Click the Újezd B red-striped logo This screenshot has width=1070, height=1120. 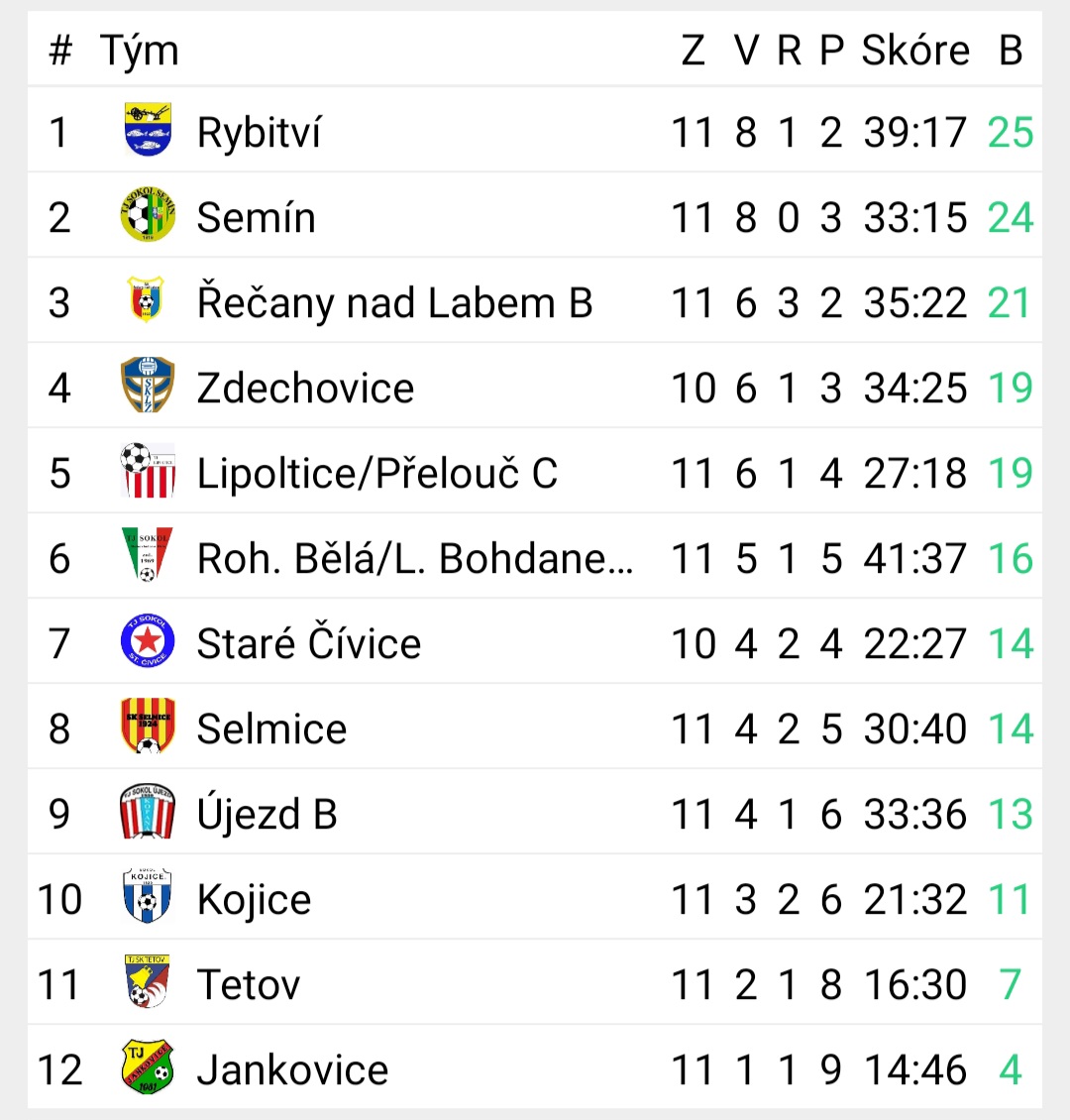pos(148,812)
